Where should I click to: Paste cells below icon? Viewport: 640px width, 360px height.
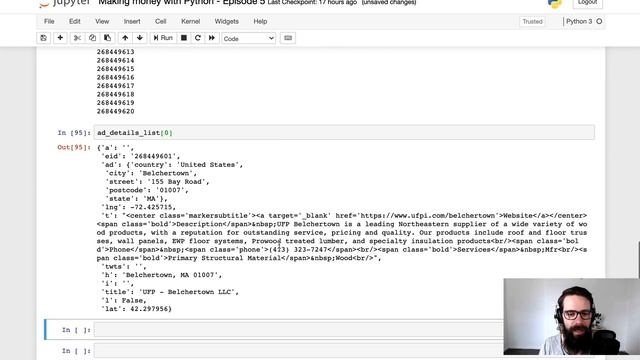[x=107, y=38]
